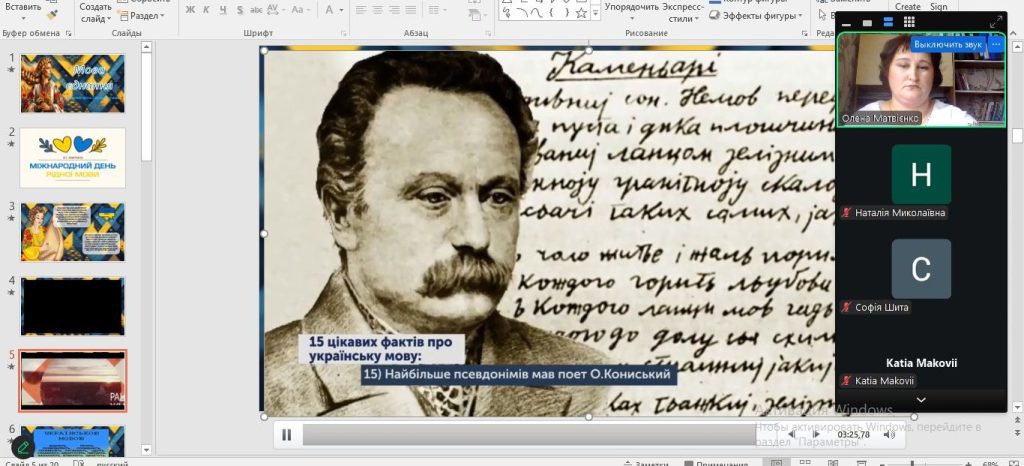
Task: Pause the video with the pause button
Action: pos(286,435)
